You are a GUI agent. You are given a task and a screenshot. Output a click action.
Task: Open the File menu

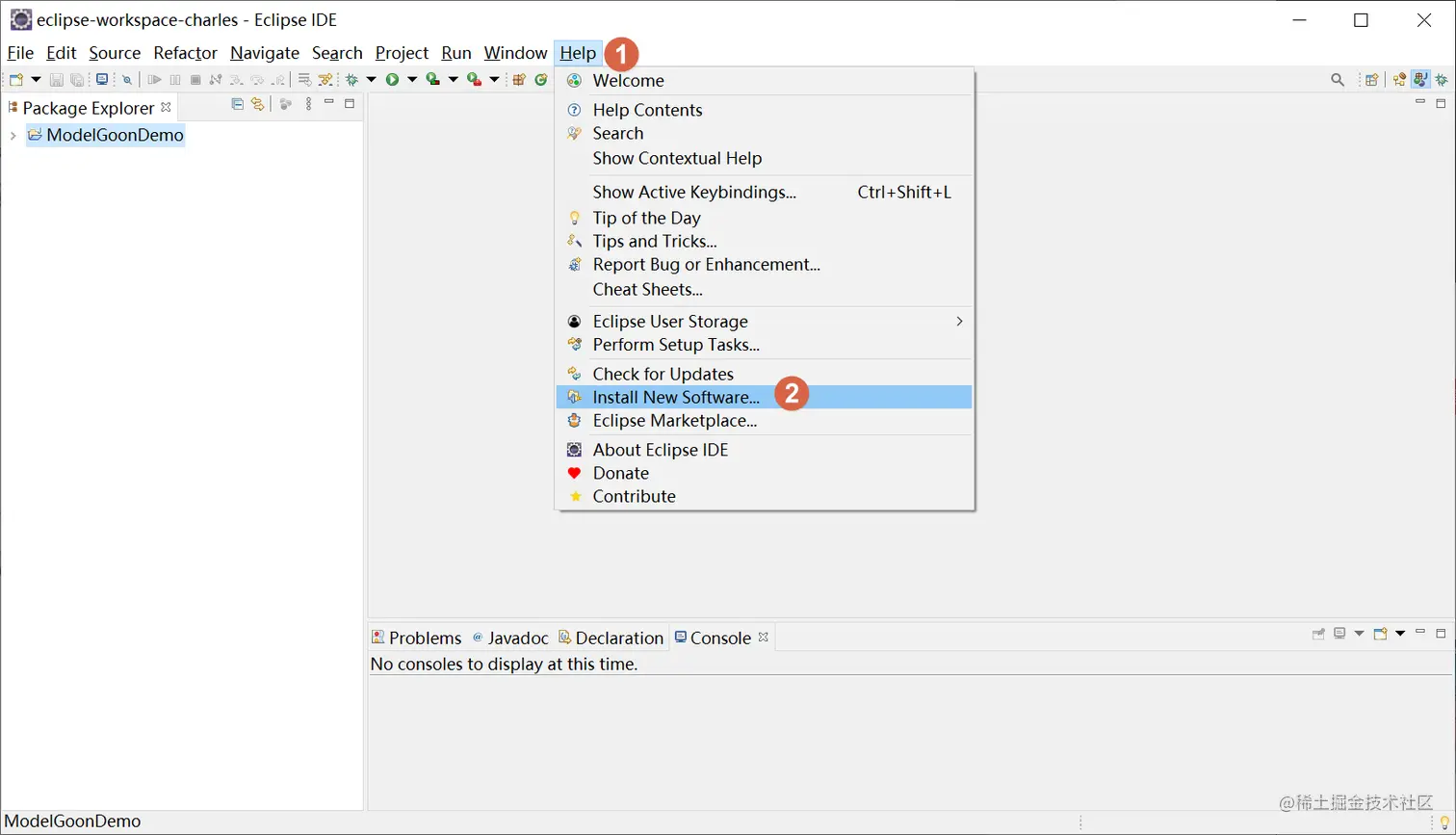pos(20,53)
